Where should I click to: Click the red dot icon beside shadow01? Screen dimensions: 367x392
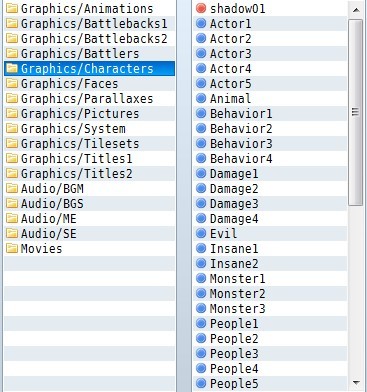click(201, 8)
